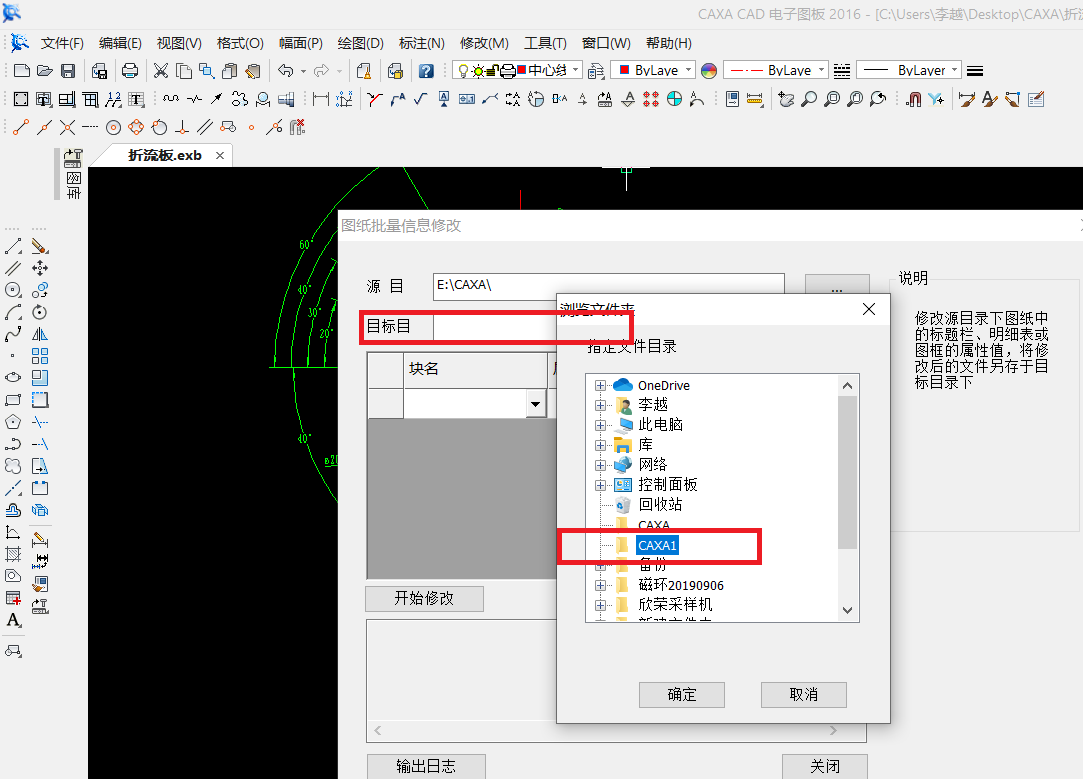Open an existing drawing file

(44, 71)
